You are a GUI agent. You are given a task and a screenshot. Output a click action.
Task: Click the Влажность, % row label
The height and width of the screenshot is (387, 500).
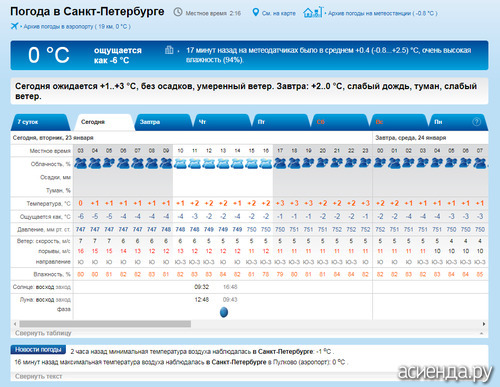52,274
